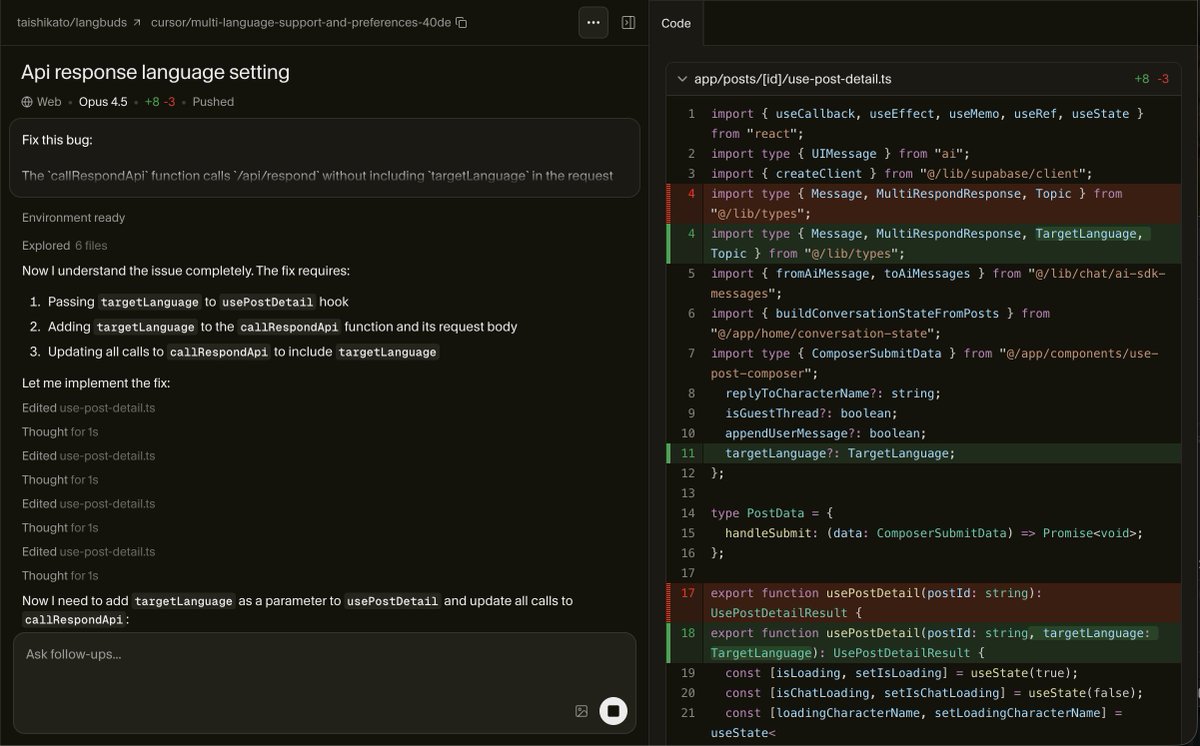The width and height of the screenshot is (1200, 746).
Task: Click the 'Api response language setting' title
Action: [x=155, y=72]
